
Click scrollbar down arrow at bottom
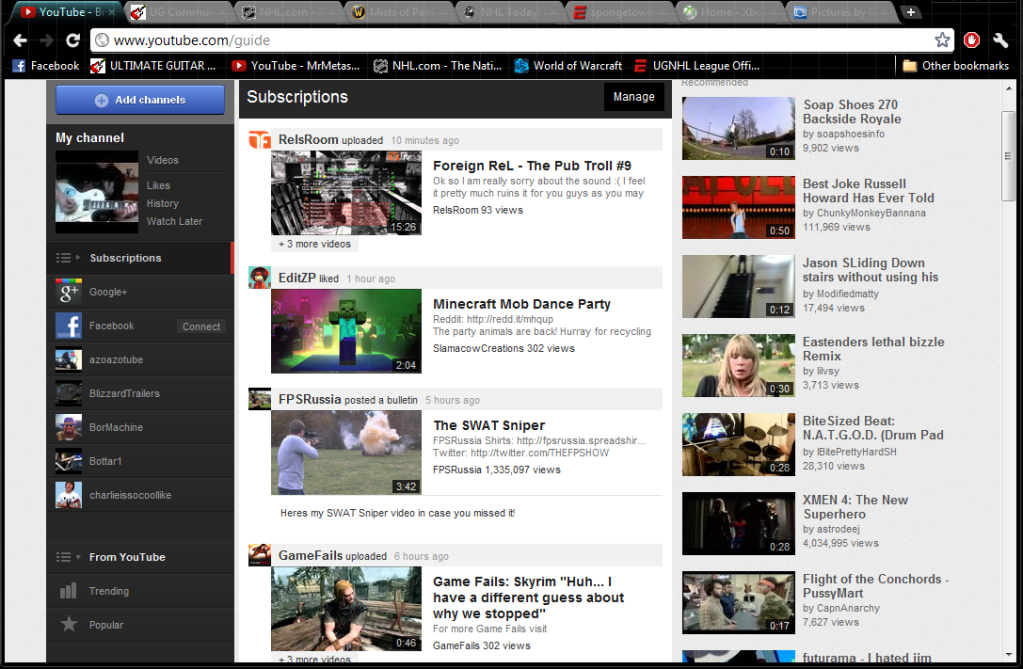click(1009, 654)
